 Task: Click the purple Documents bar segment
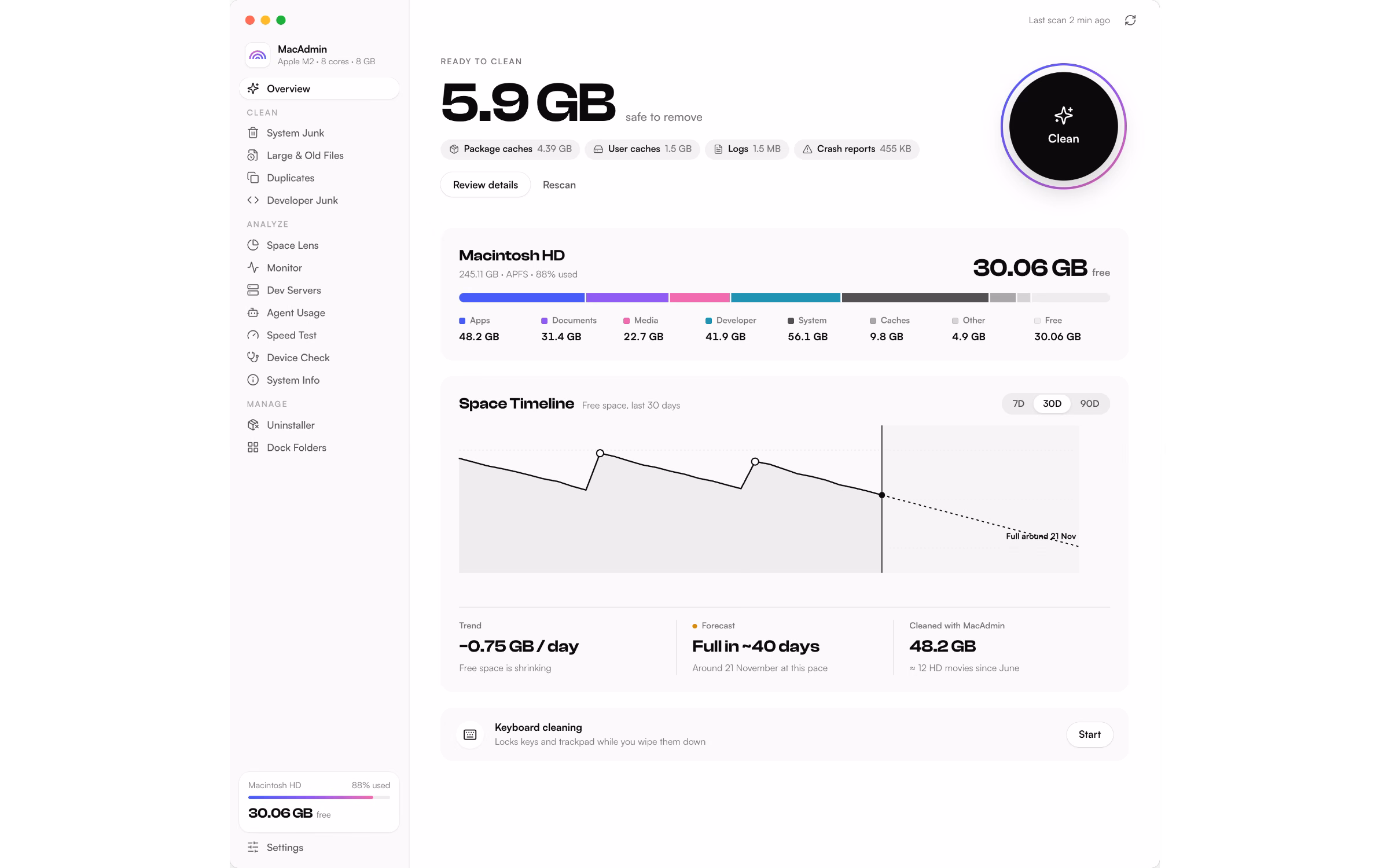click(x=627, y=297)
